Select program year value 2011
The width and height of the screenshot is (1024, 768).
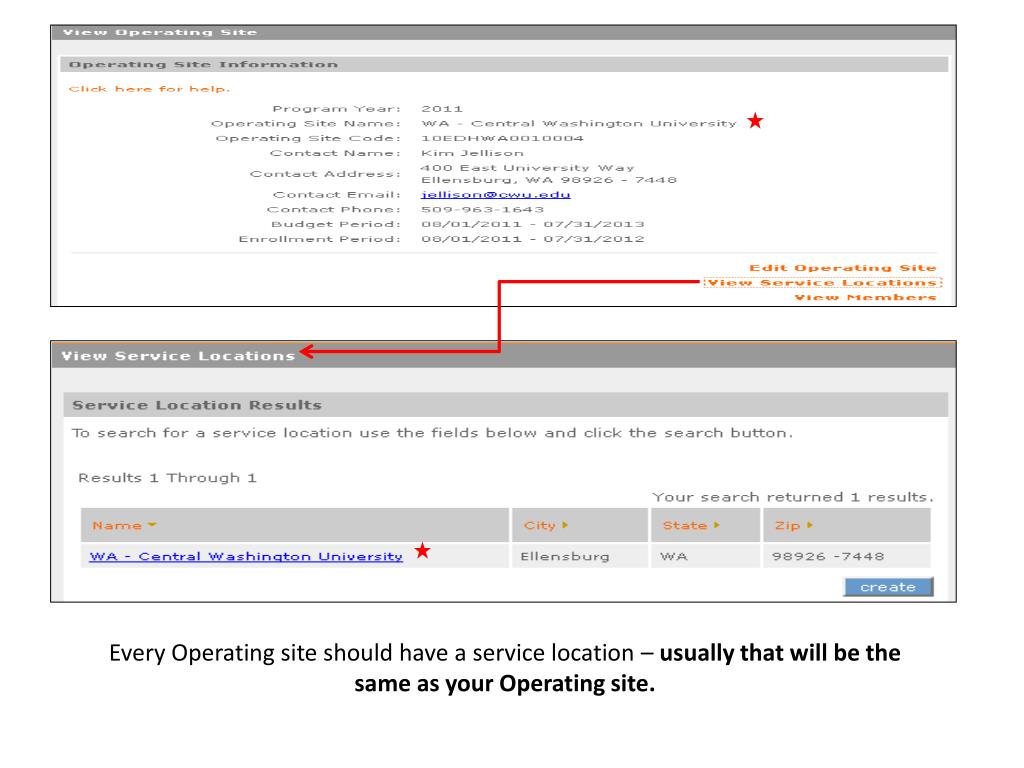coord(441,109)
